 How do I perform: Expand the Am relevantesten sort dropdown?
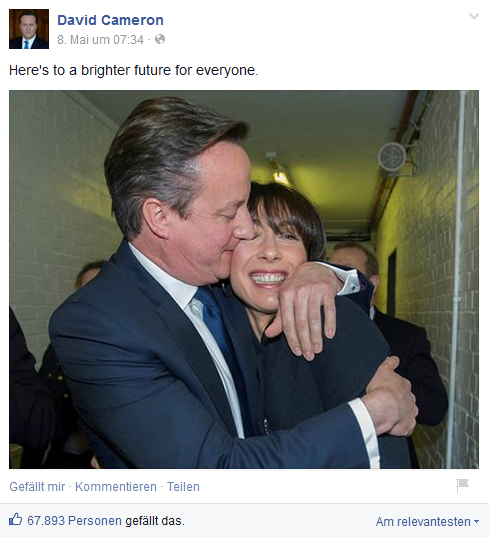pyautogui.click(x=427, y=522)
